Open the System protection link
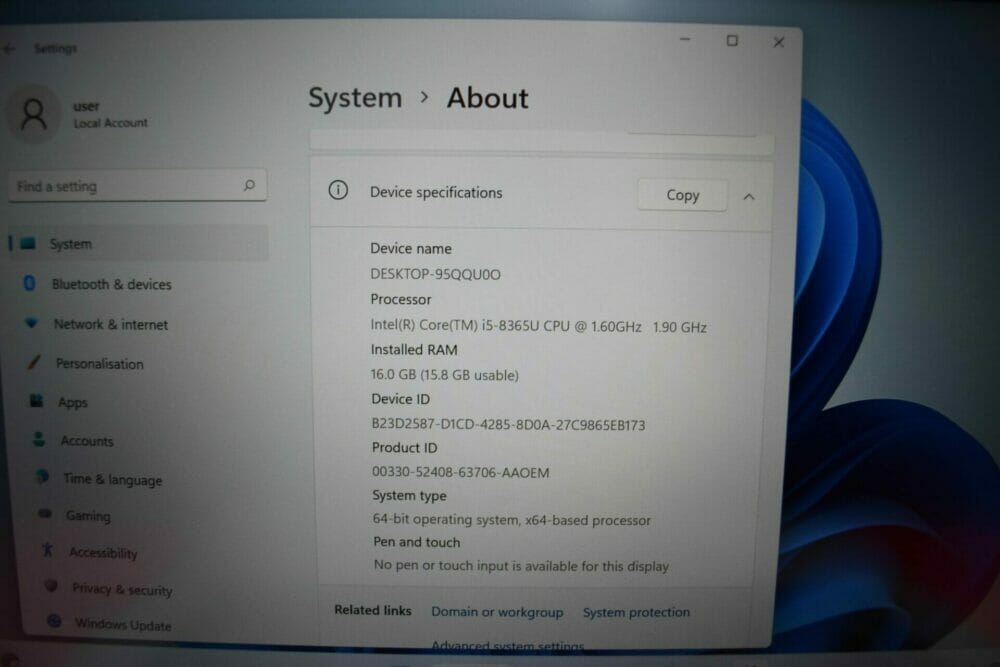The height and width of the screenshot is (667, 1000). tap(636, 612)
